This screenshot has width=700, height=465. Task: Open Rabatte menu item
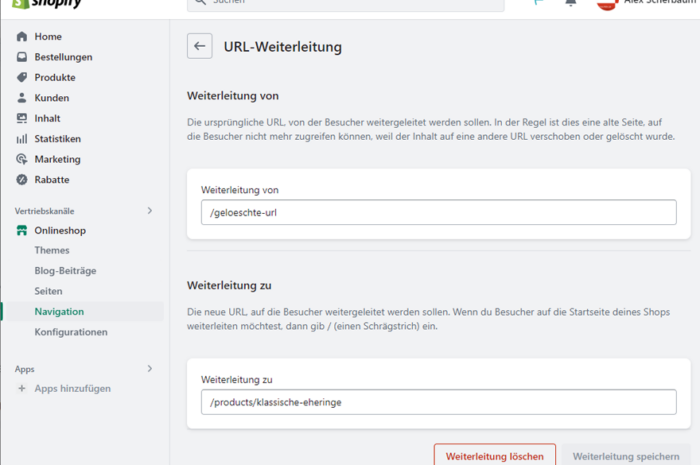pos(52,180)
